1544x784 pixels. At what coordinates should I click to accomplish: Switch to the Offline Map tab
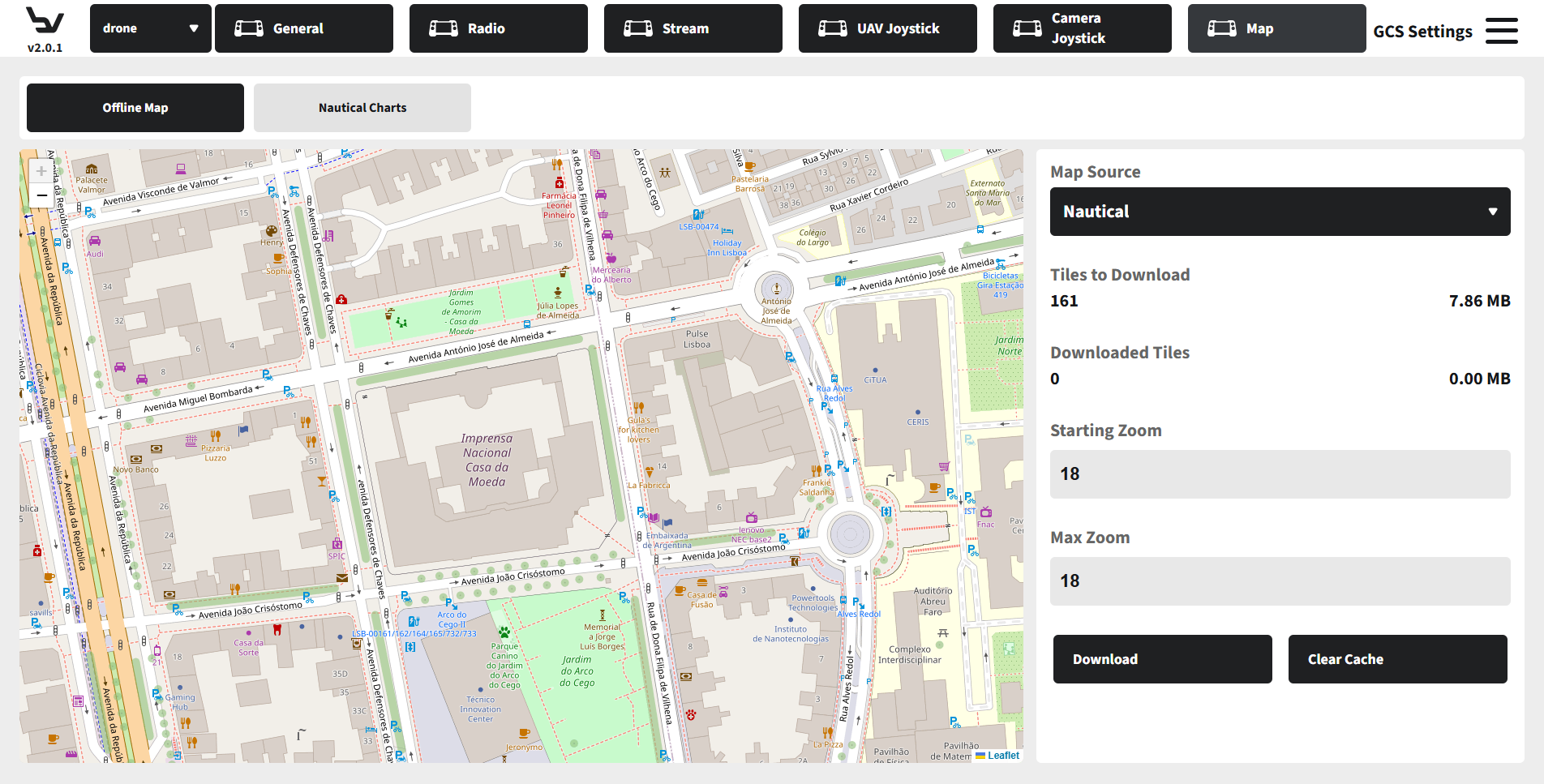pyautogui.click(x=135, y=108)
